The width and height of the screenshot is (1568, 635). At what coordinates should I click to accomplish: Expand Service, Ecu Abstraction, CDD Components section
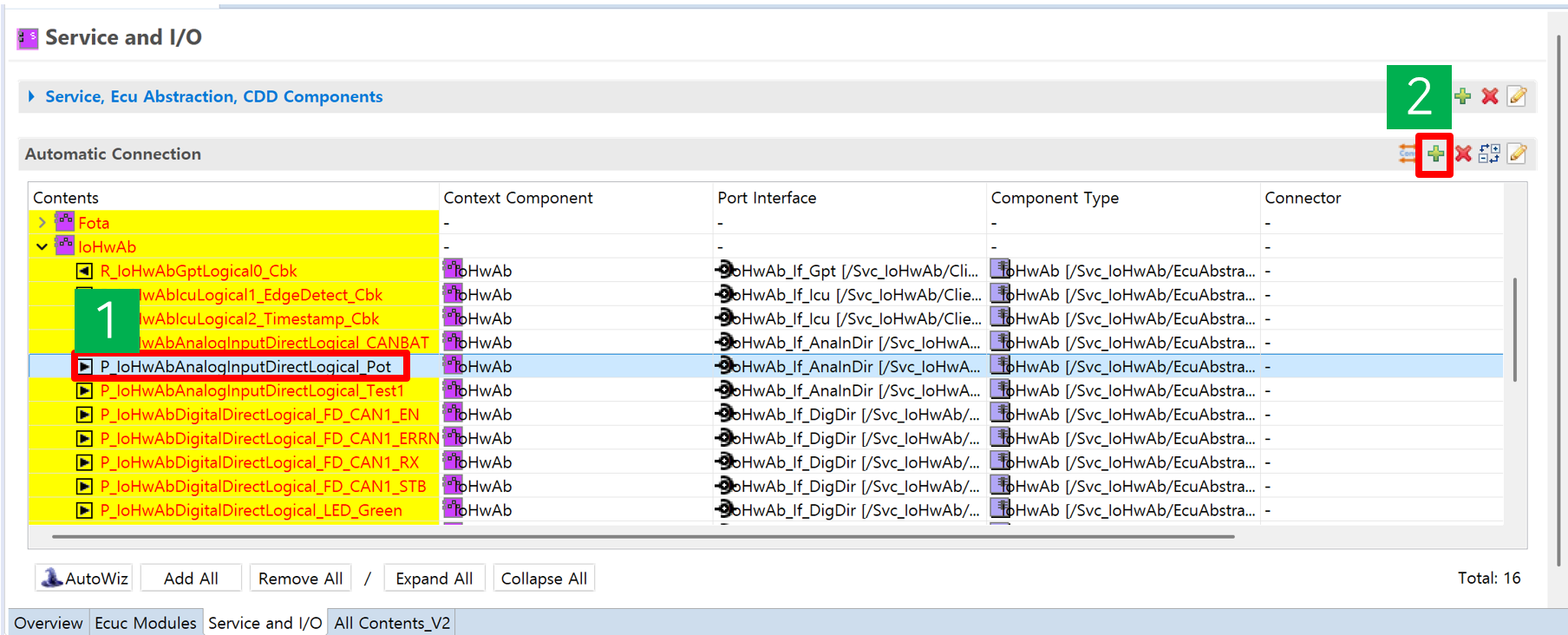tap(32, 96)
